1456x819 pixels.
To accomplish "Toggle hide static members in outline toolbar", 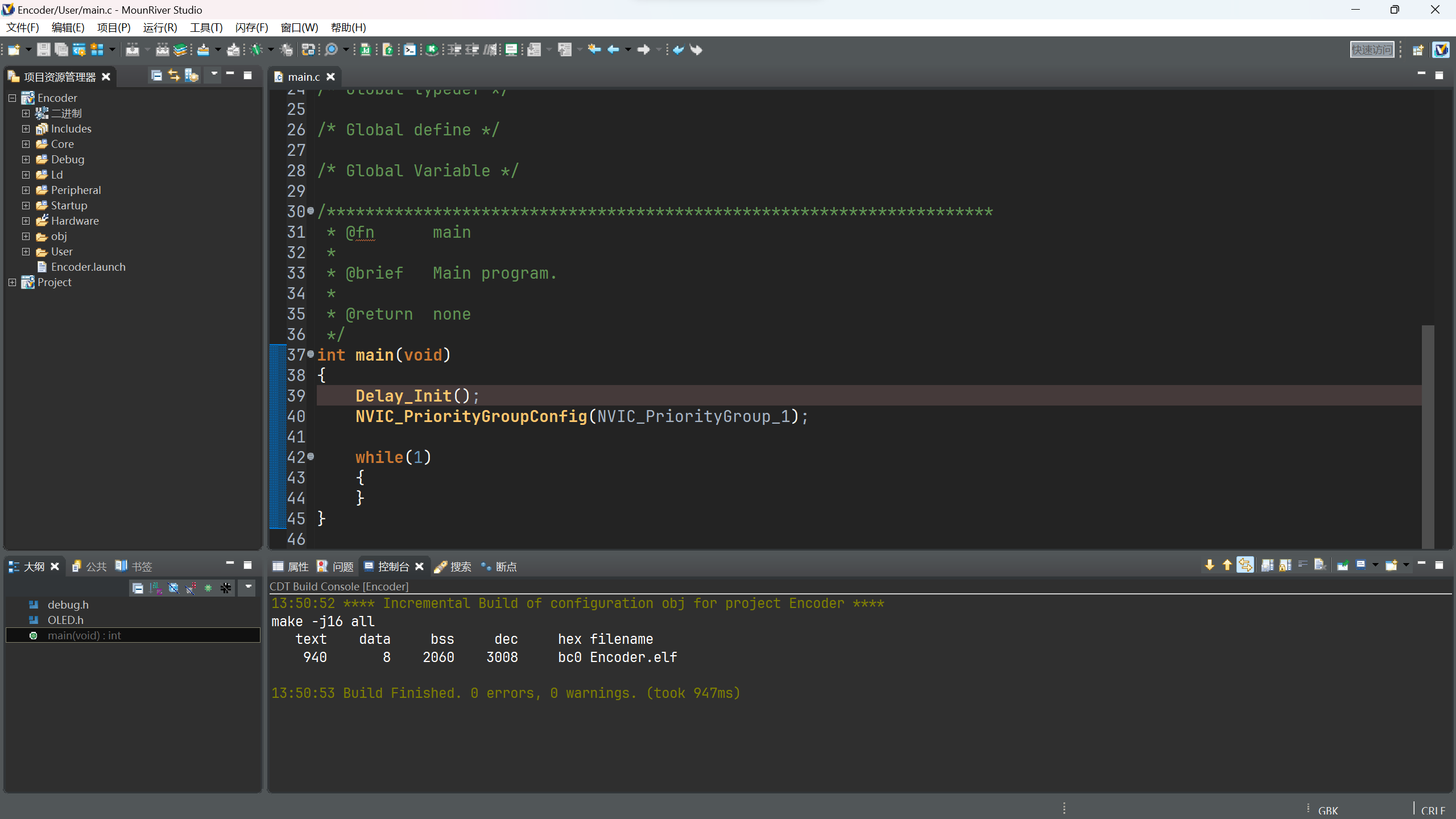I will point(191,588).
